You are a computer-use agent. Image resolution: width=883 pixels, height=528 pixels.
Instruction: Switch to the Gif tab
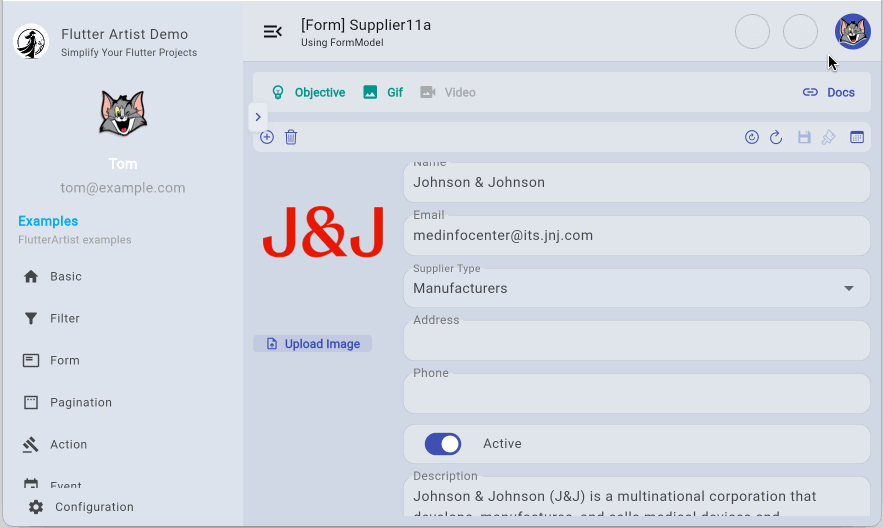click(x=383, y=92)
